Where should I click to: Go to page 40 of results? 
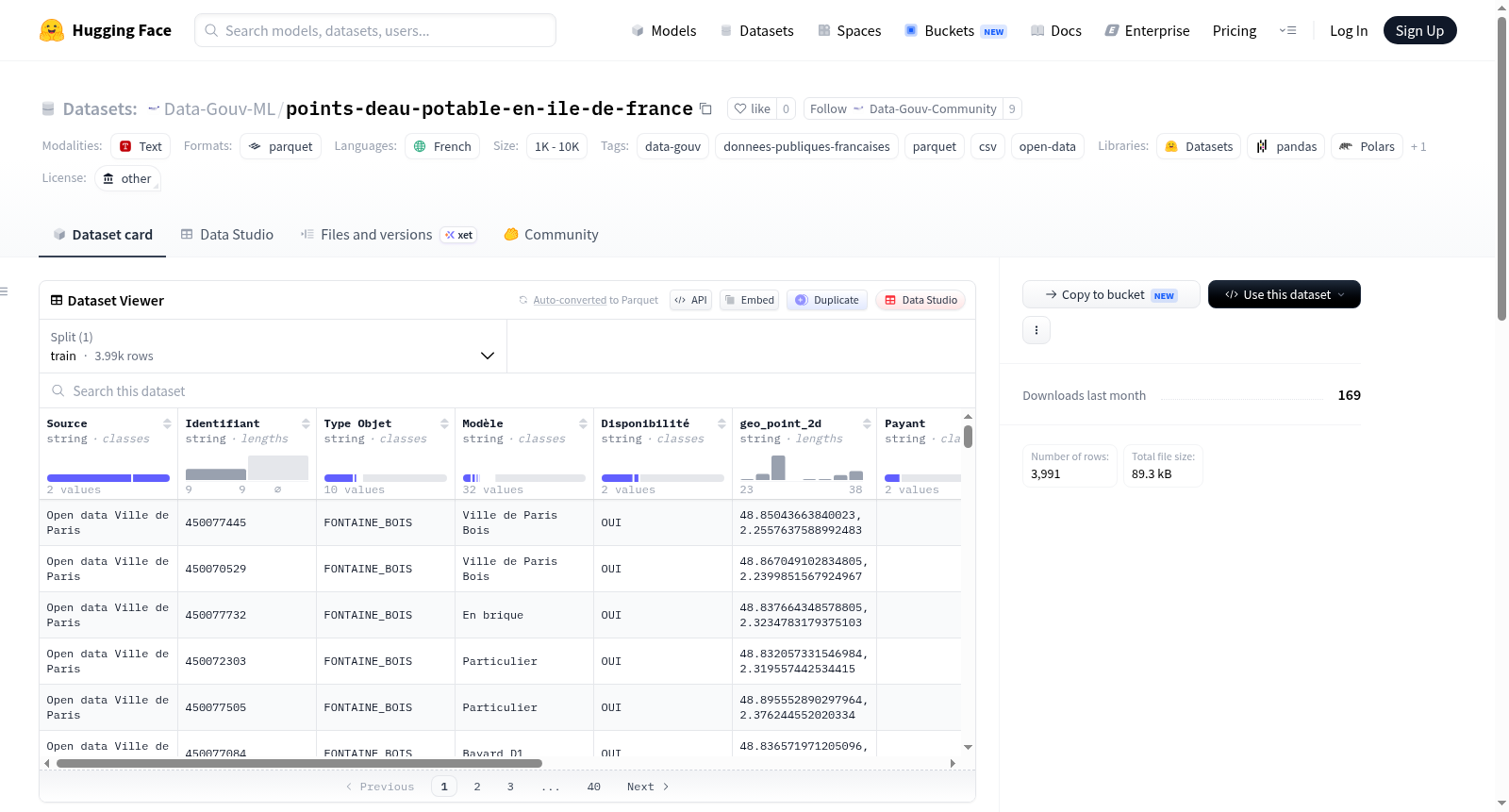click(594, 787)
